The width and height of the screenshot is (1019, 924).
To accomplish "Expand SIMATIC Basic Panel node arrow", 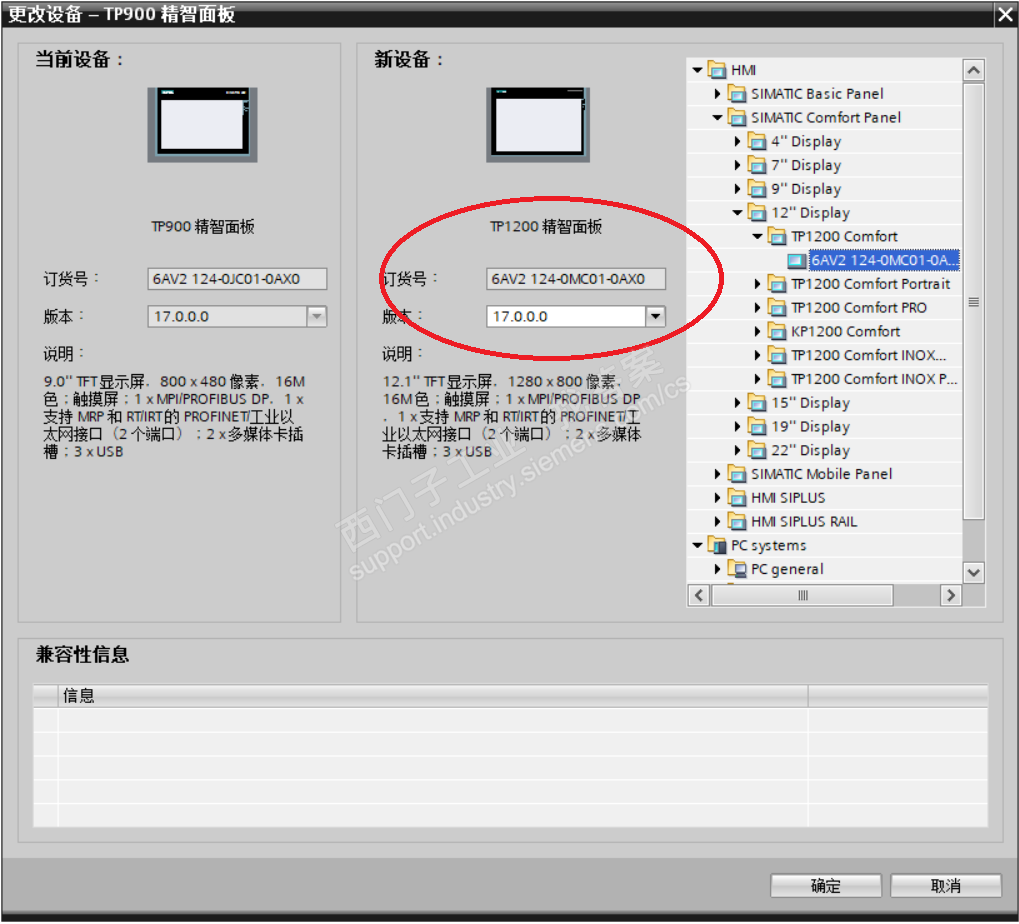I will tap(717, 94).
